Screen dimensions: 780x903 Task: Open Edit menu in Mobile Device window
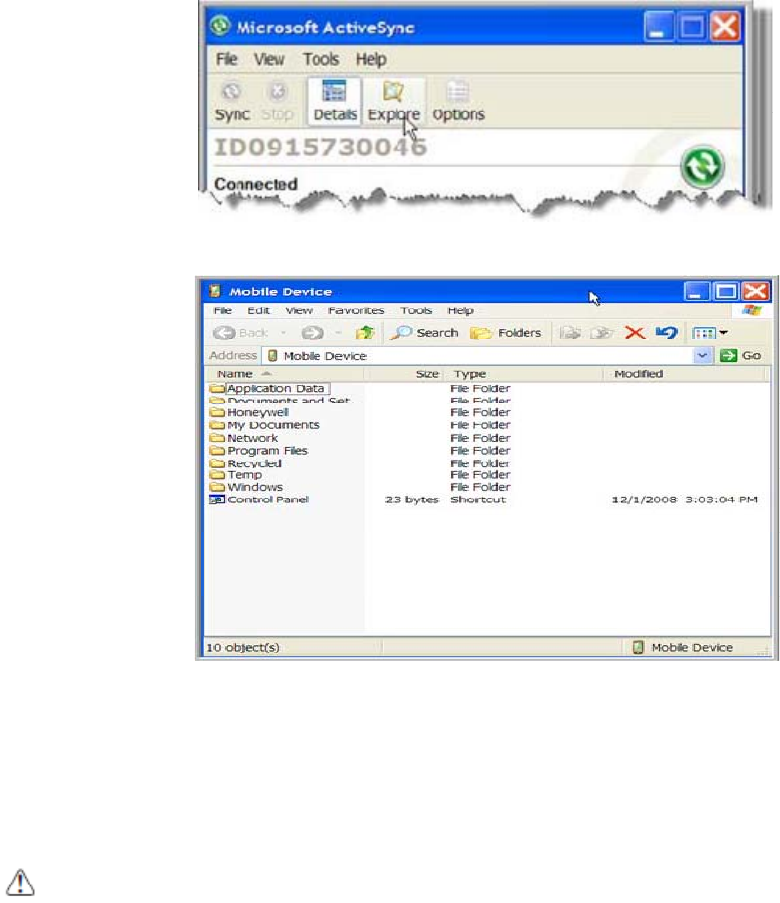(258, 310)
